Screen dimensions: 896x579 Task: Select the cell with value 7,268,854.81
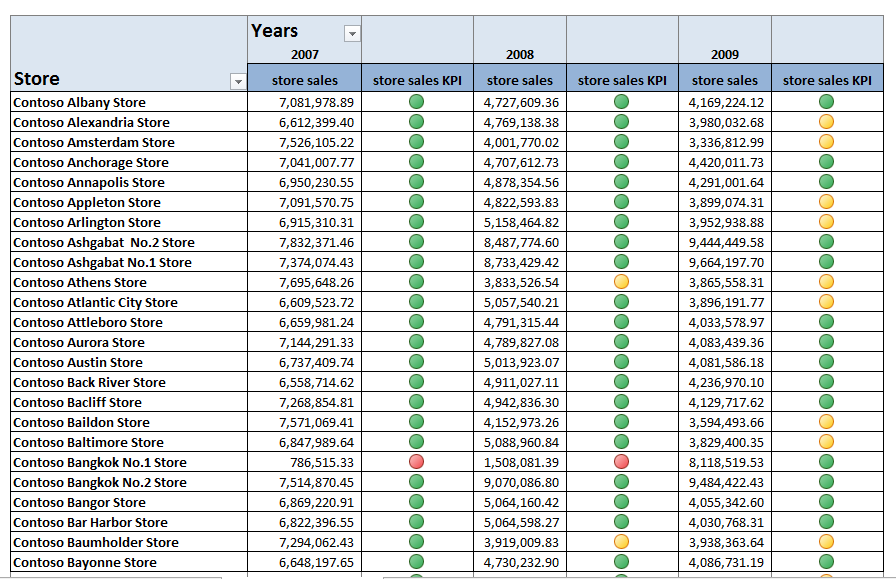[x=305, y=402]
